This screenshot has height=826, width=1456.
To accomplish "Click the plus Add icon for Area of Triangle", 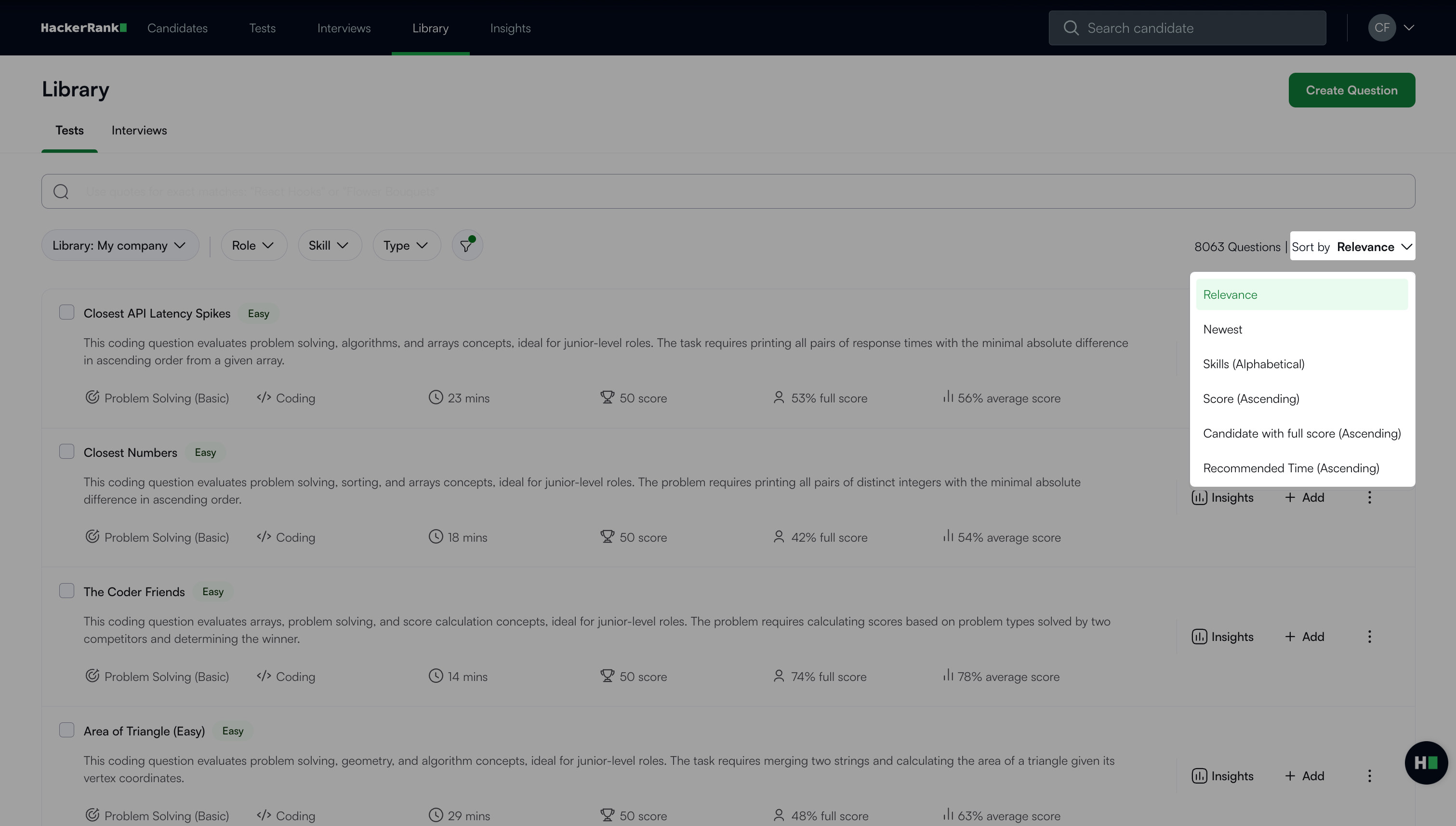I will (1290, 775).
